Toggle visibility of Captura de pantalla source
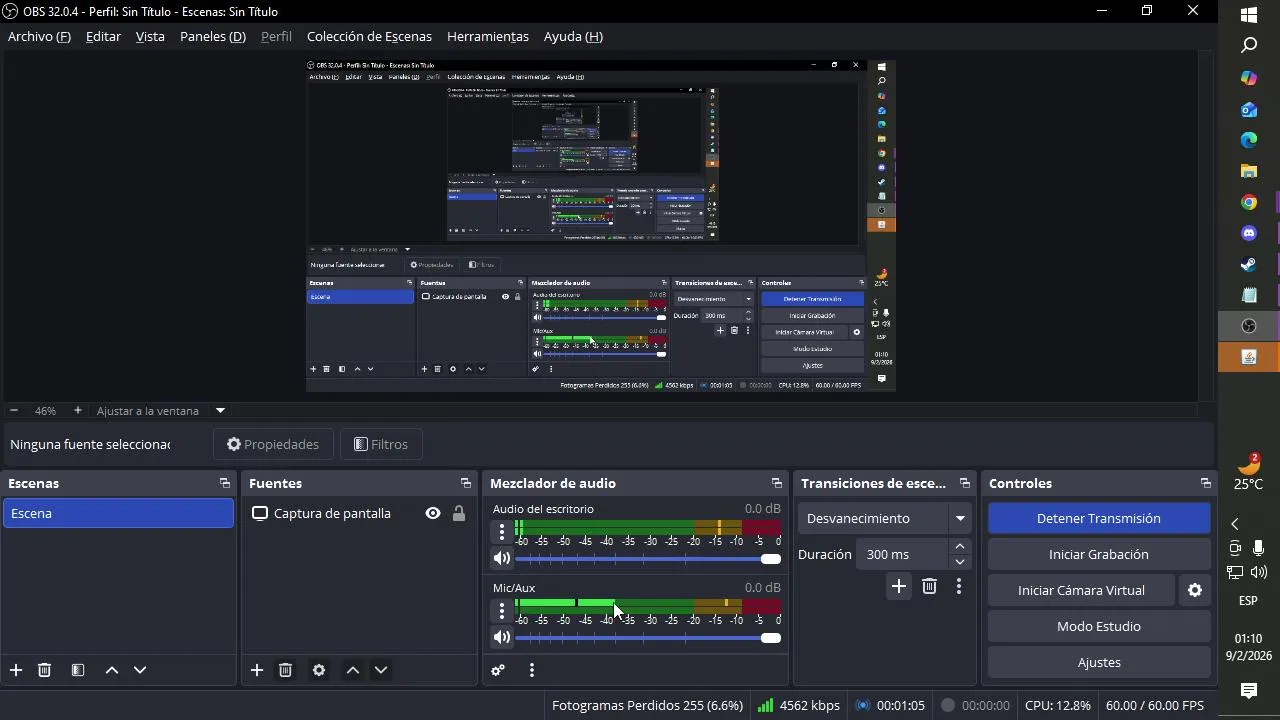1280x720 pixels. pos(433,513)
